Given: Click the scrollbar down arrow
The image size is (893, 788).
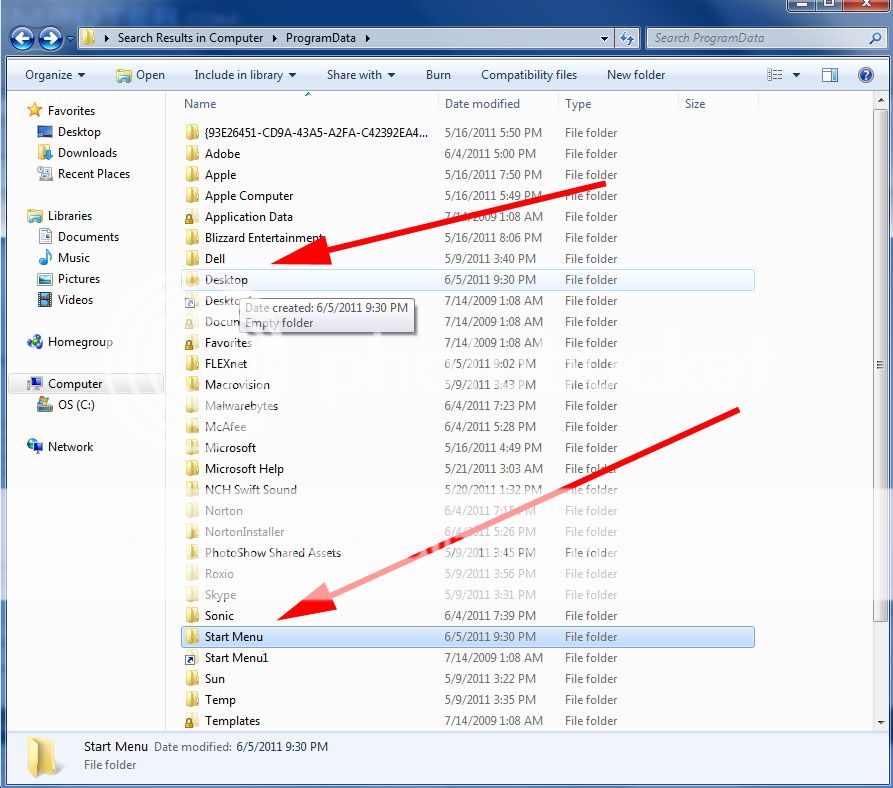Looking at the screenshot, I should point(880,723).
